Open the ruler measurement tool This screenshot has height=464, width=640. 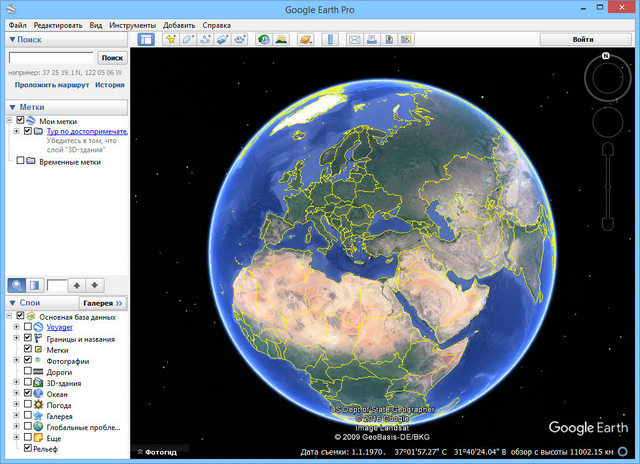tap(329, 40)
